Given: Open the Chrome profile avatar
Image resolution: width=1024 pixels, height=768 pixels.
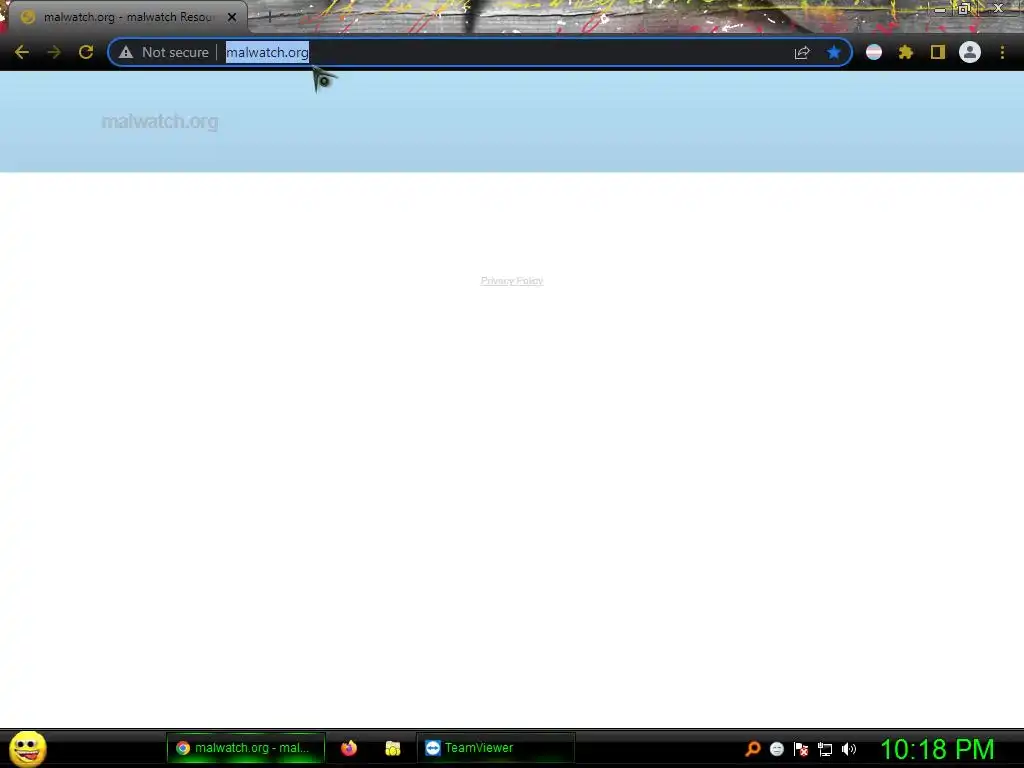Looking at the screenshot, I should coord(970,52).
